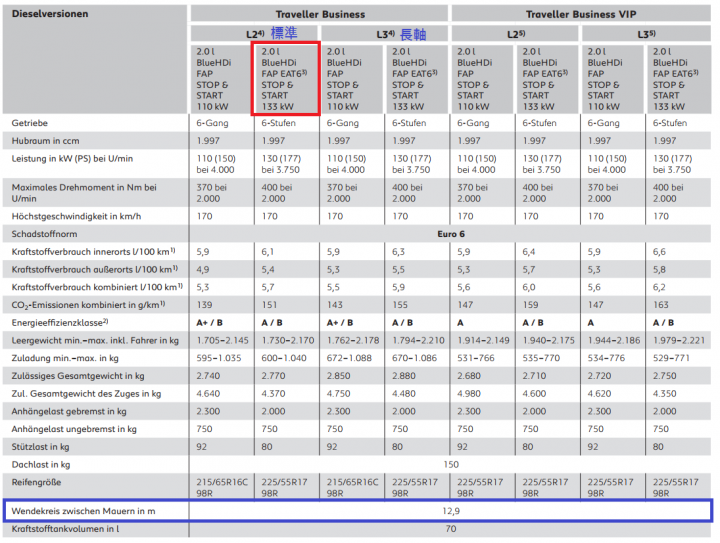Select the Zuladung min.–max. row label

pos(65,358)
